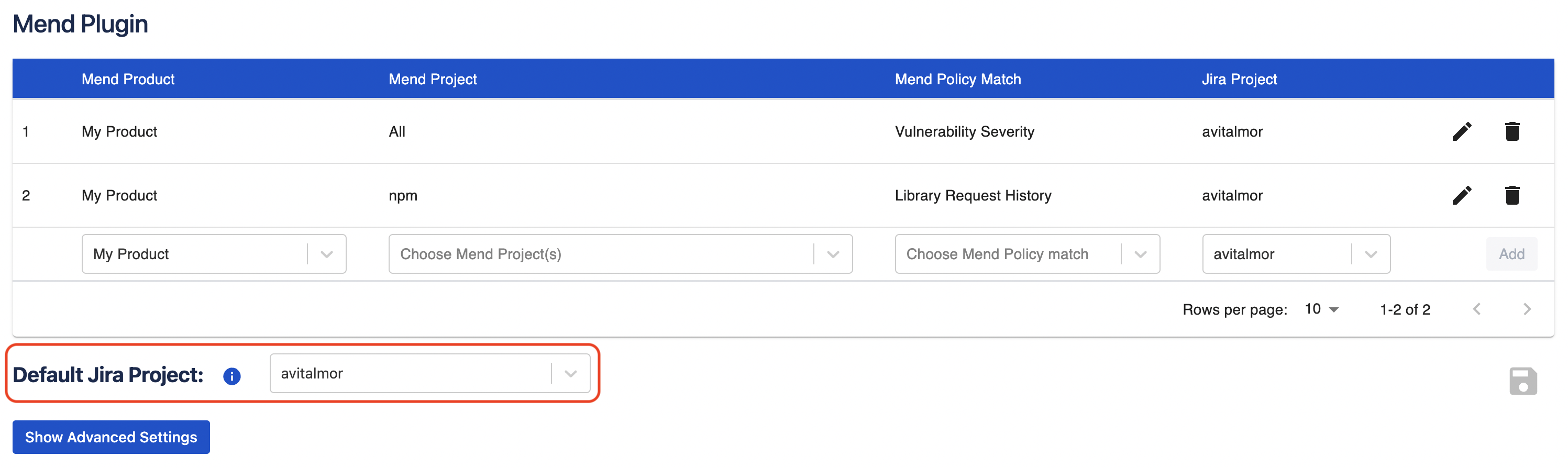Image resolution: width=1568 pixels, height=468 pixels.
Task: Go to previous page arrow
Action: (1477, 309)
